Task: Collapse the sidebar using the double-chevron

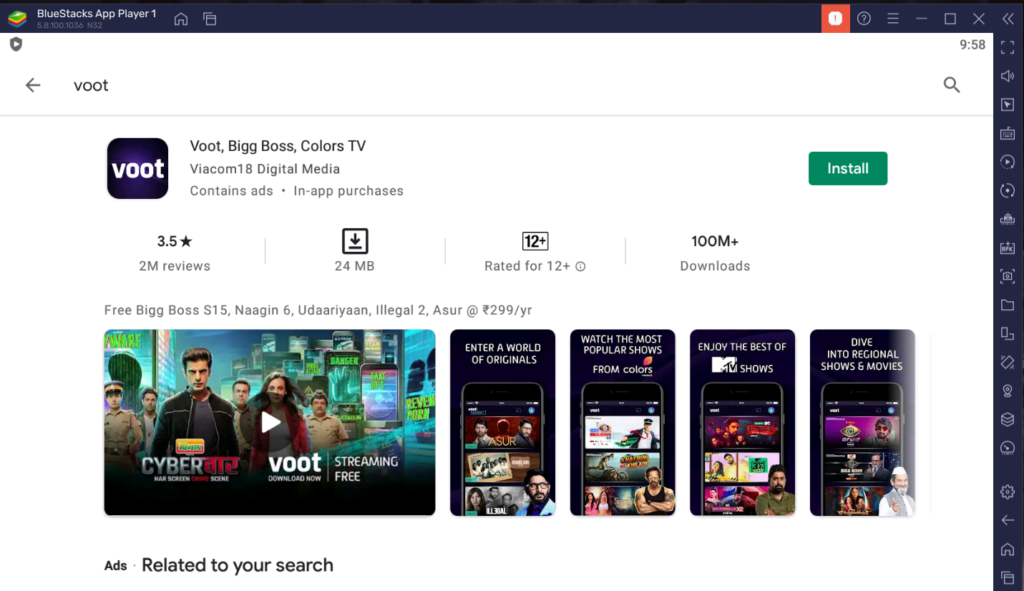Action: click(1007, 17)
